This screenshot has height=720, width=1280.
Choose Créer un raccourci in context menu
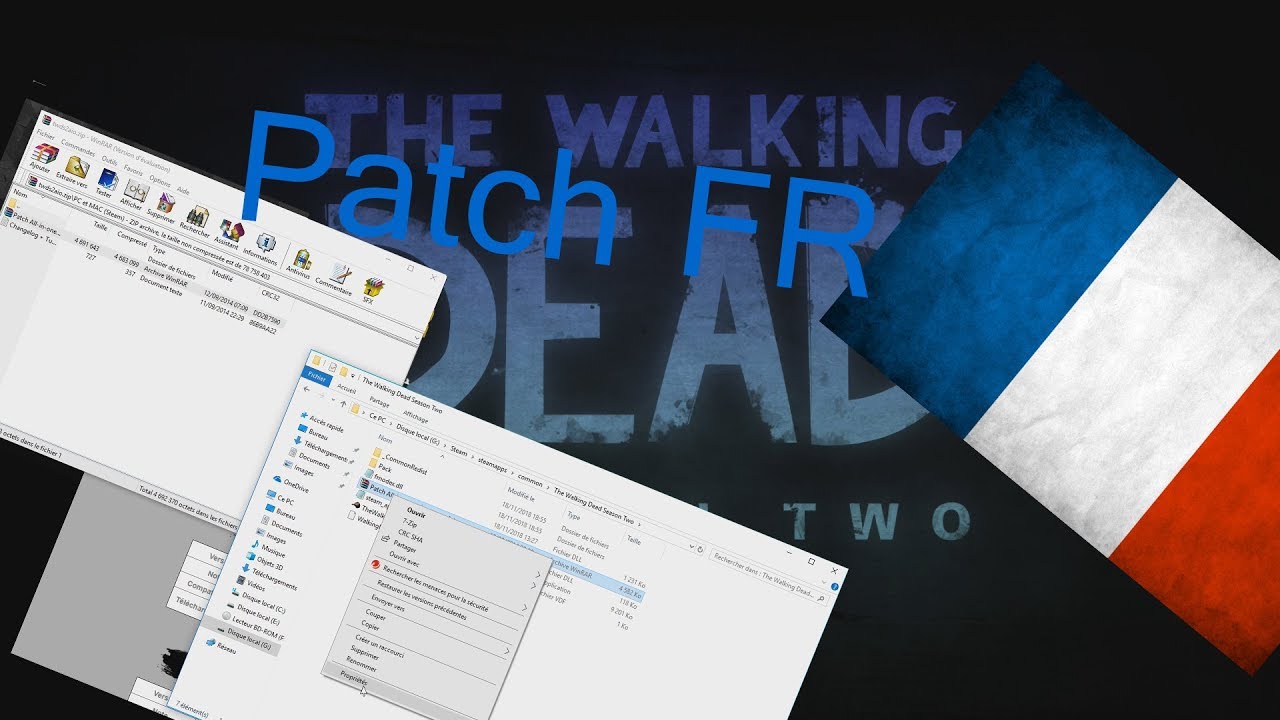click(379, 646)
